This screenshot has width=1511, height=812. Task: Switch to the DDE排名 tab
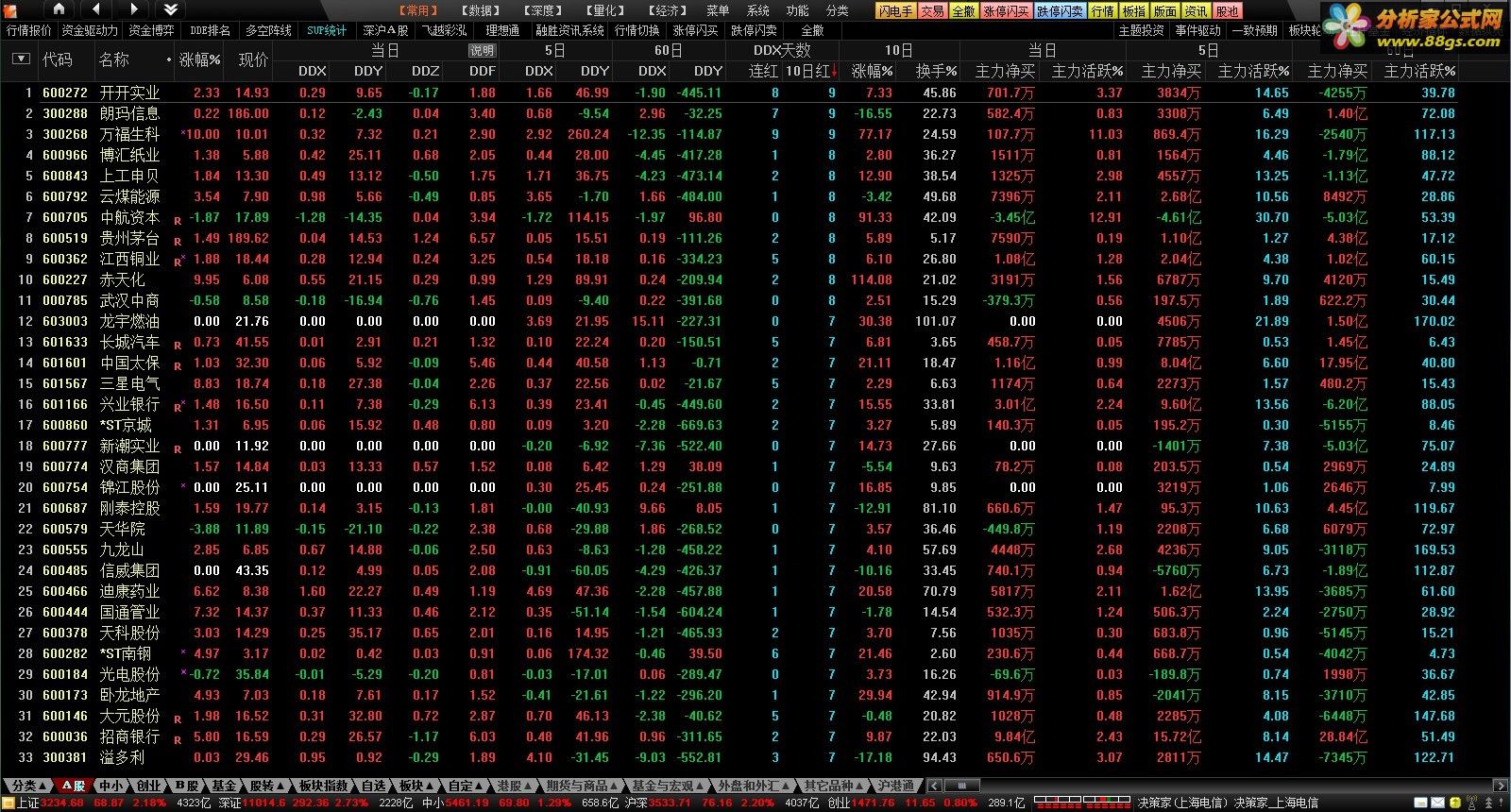click(x=210, y=30)
